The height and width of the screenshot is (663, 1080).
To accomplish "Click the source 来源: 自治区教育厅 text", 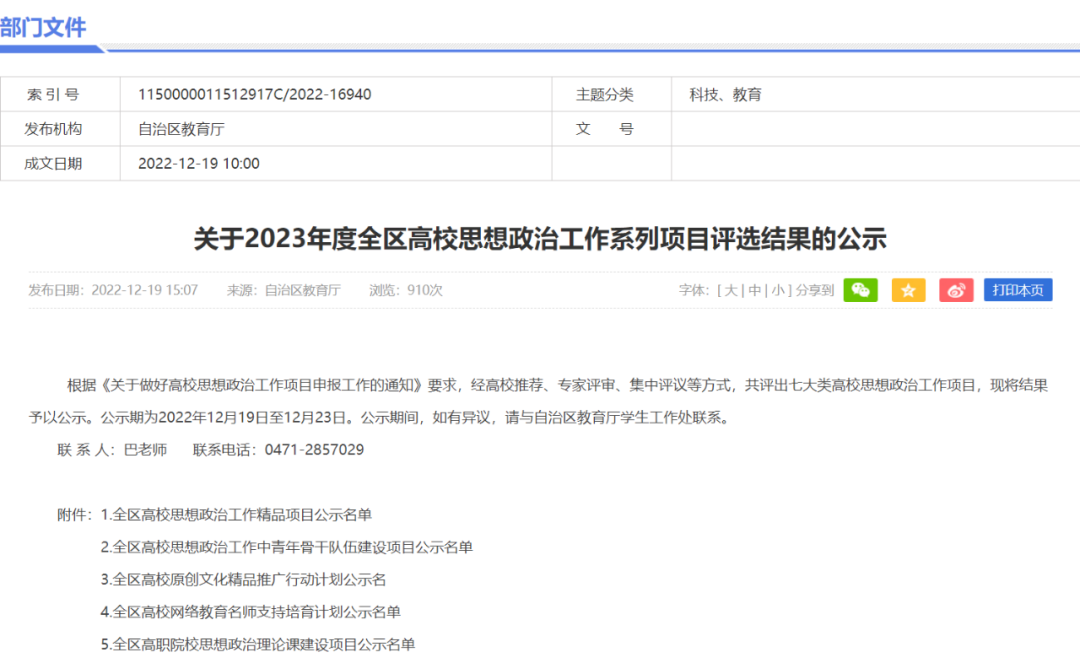I will (284, 291).
